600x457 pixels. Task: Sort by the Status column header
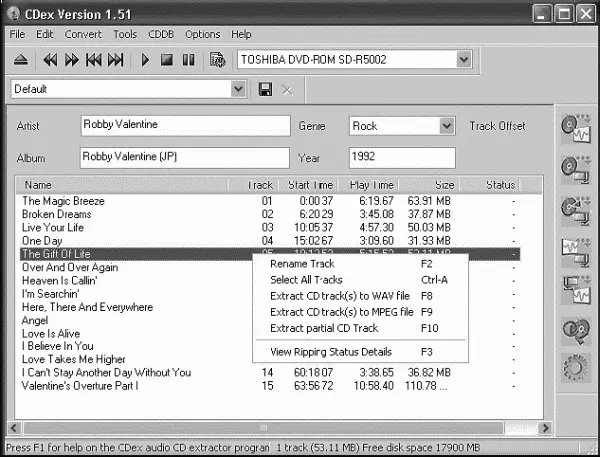point(490,185)
